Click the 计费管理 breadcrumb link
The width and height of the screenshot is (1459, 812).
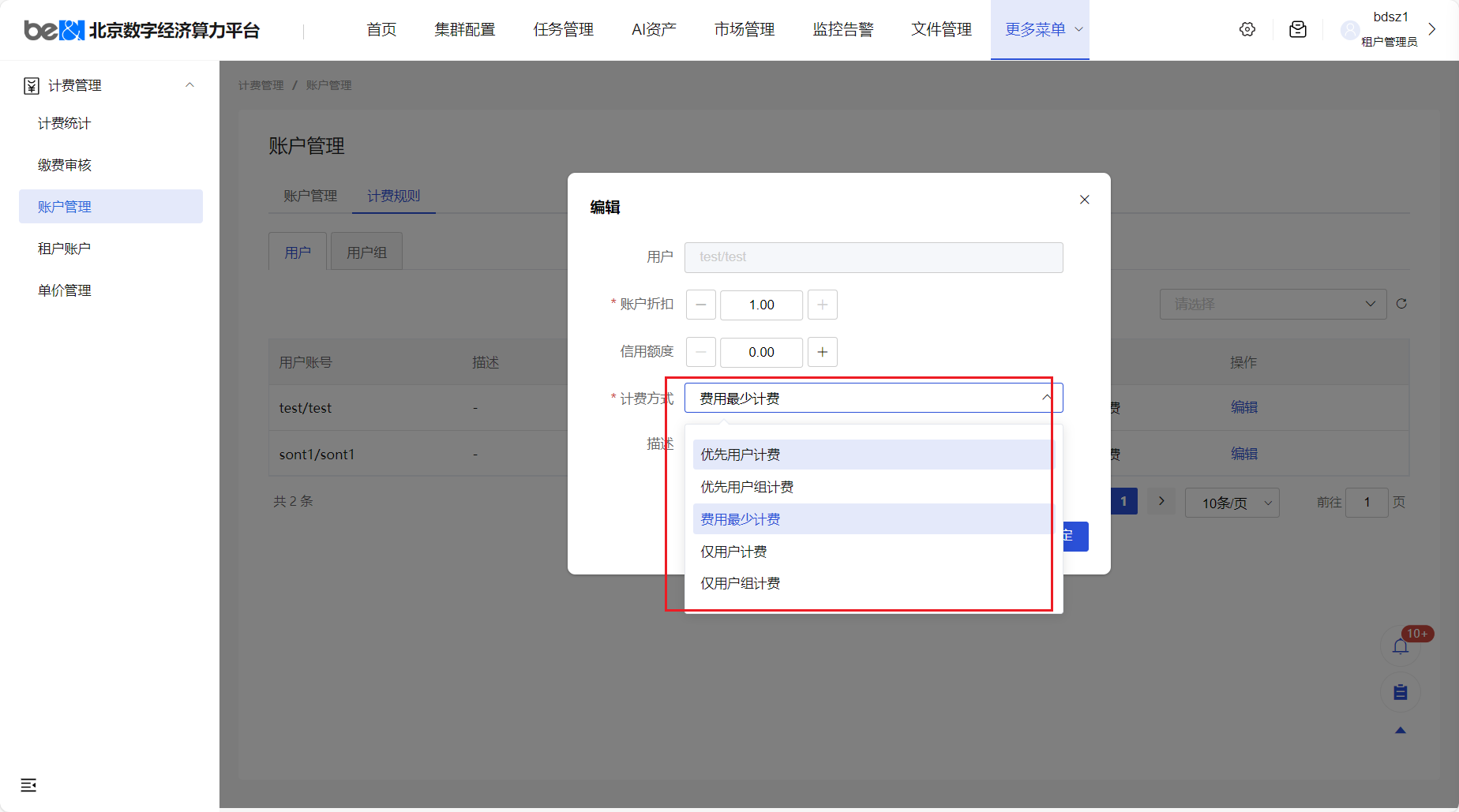pyautogui.click(x=261, y=85)
